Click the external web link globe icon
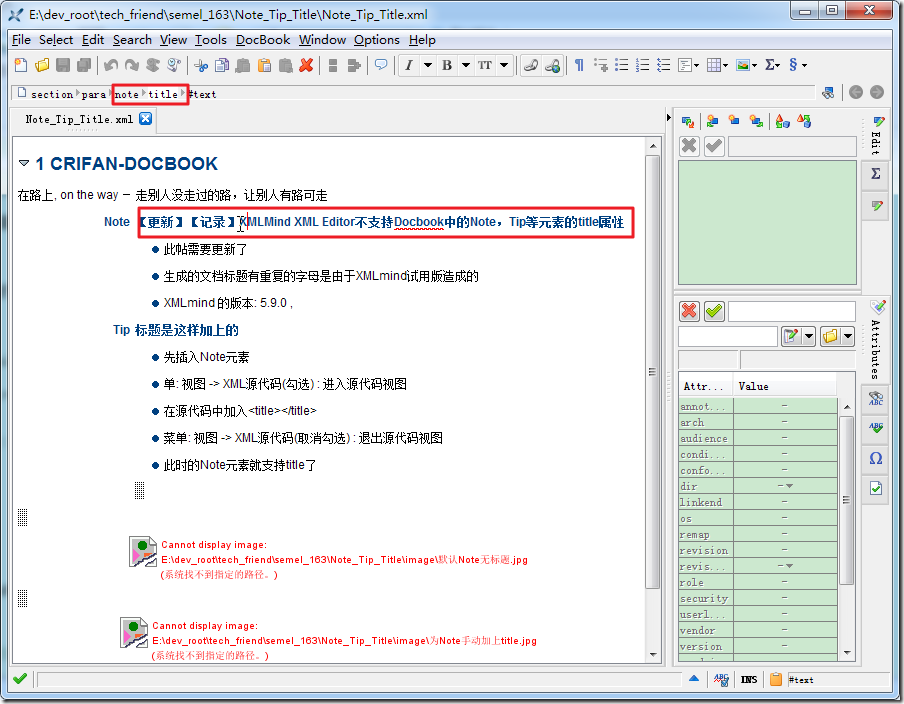This screenshot has width=904, height=704. 552,65
